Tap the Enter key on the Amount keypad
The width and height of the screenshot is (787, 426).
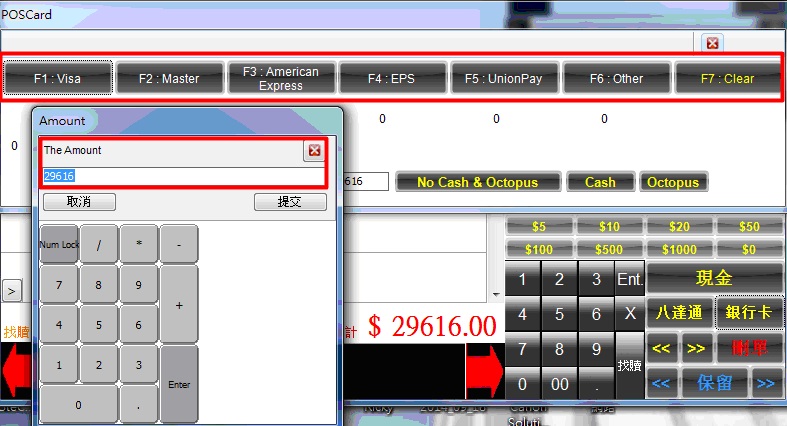click(x=179, y=384)
